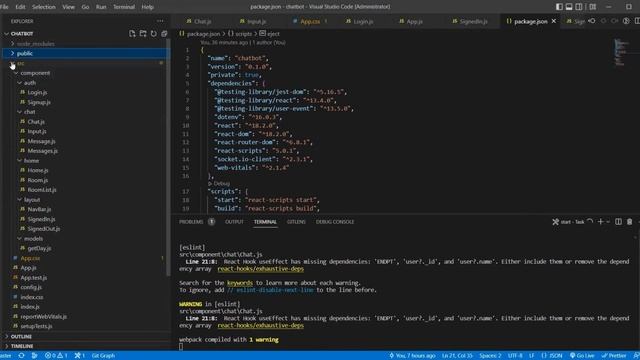Expand the public folder
Viewport: 640px width, 360px height.
[86, 53]
